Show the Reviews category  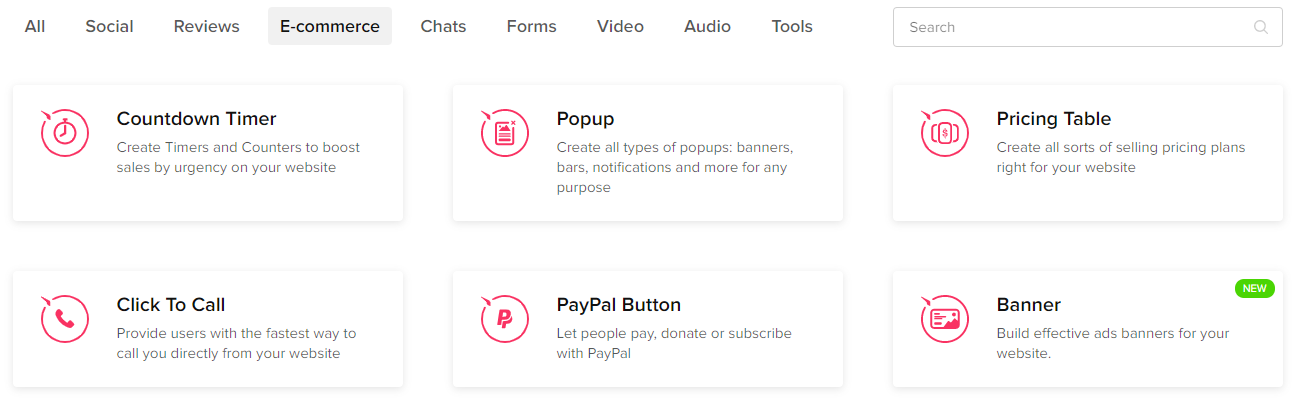point(207,26)
